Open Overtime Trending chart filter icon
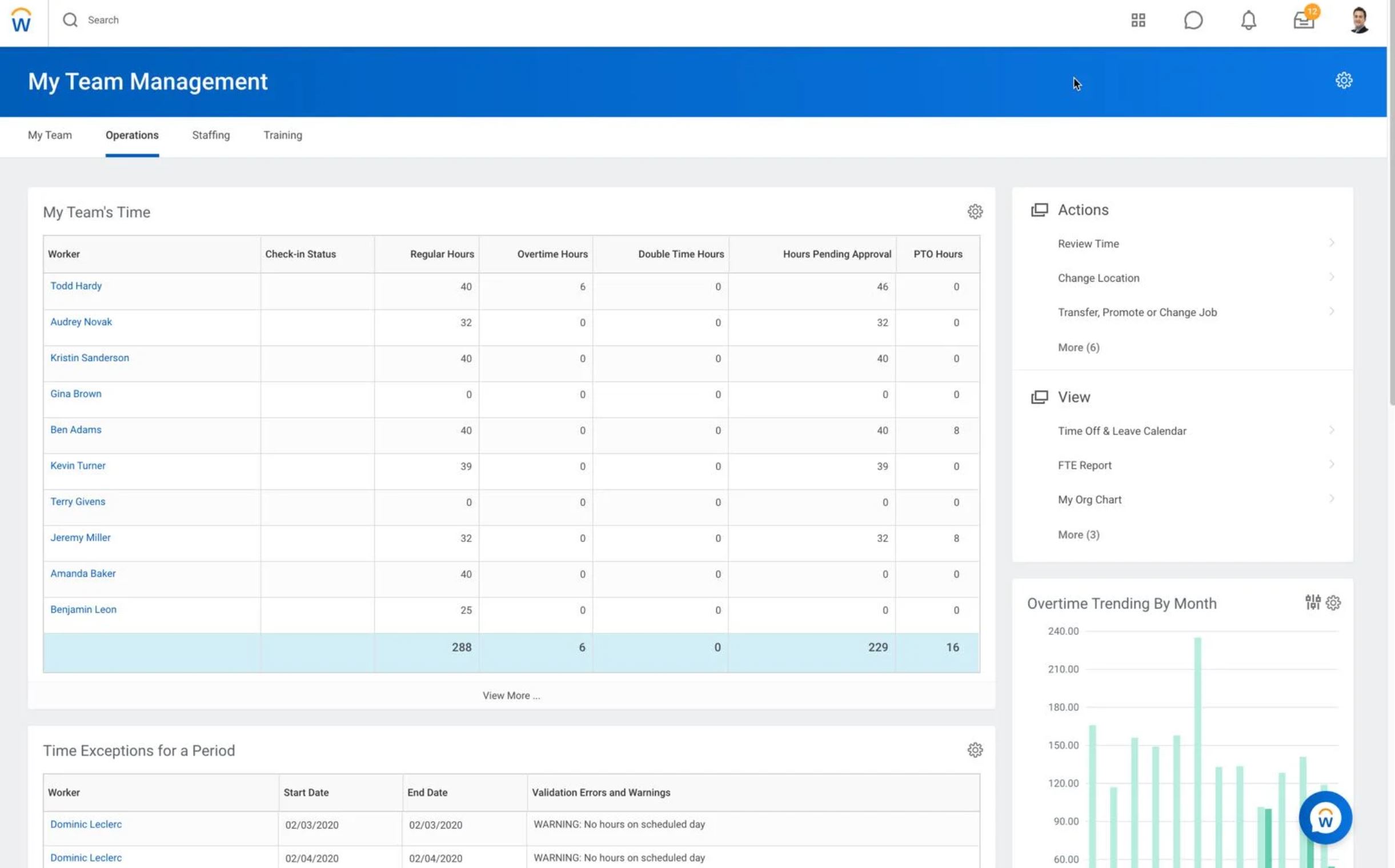The width and height of the screenshot is (1395, 868). [1312, 602]
